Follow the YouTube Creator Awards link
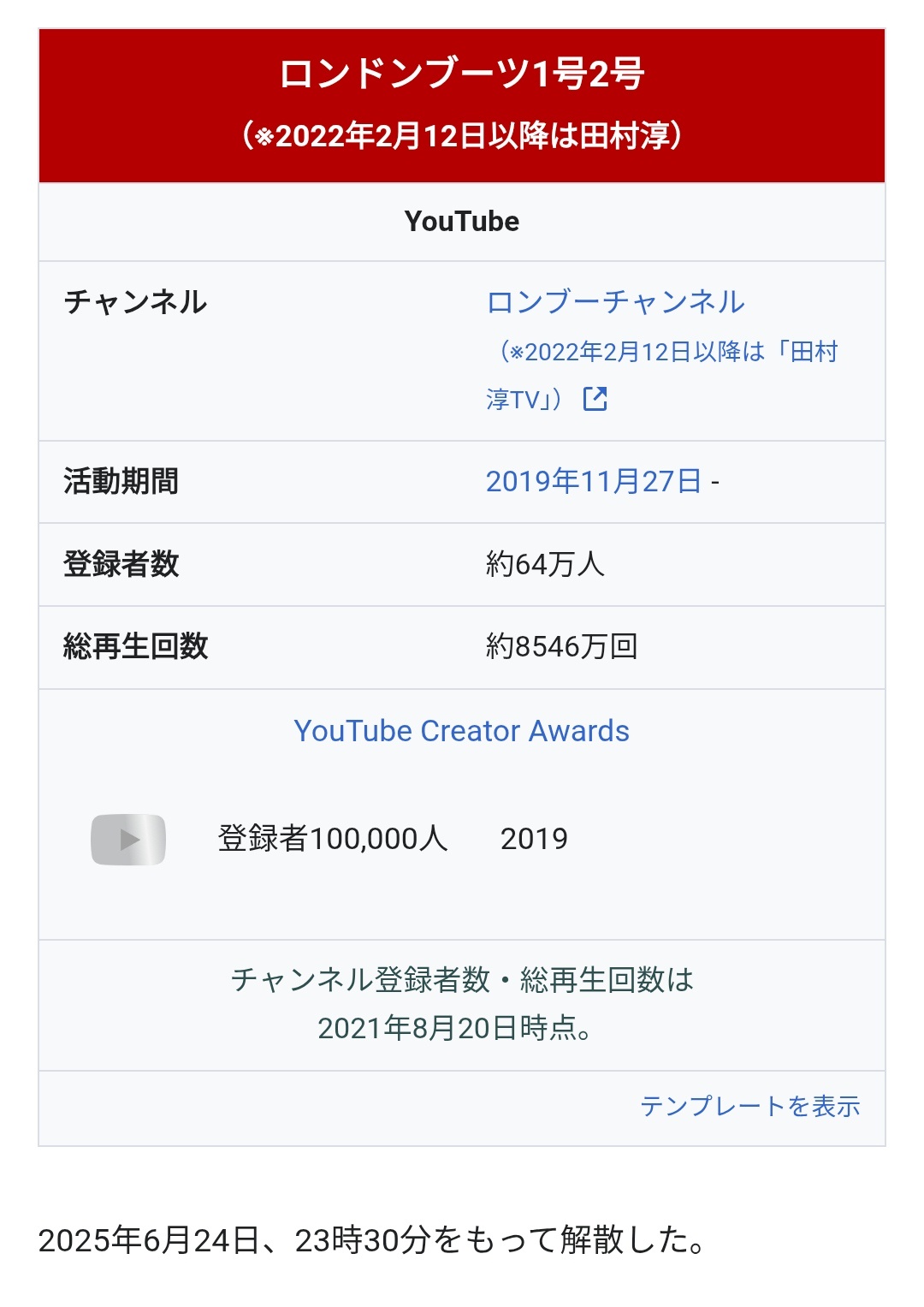 pos(462,731)
